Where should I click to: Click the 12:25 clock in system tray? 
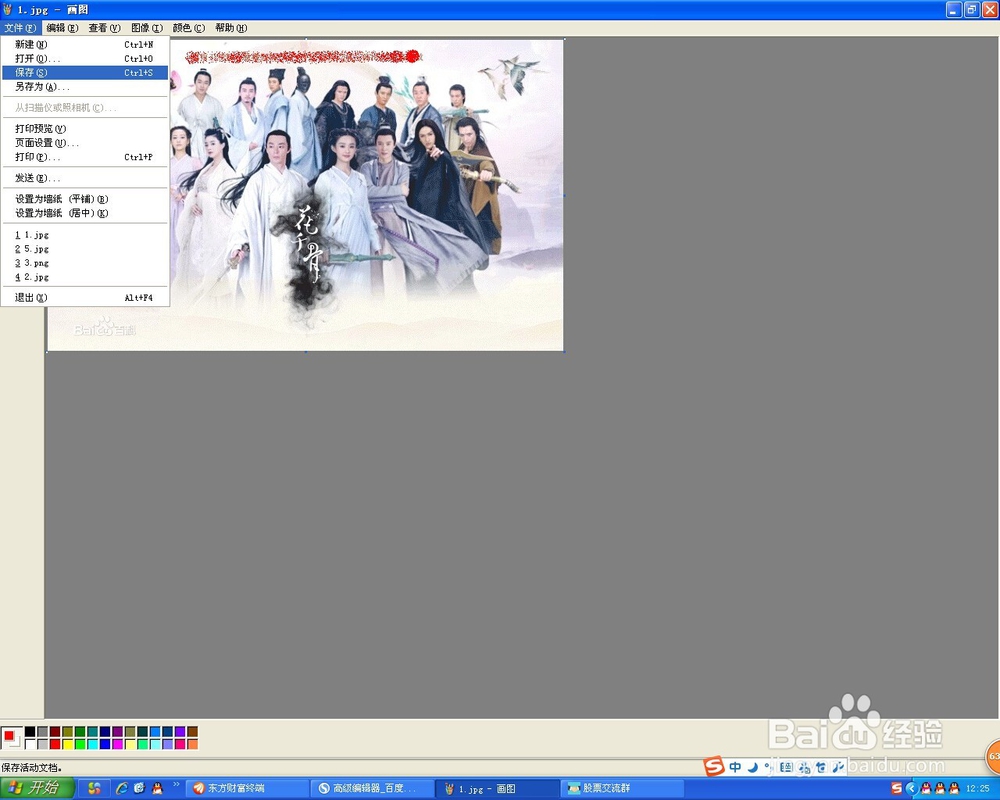pyautogui.click(x=977, y=789)
